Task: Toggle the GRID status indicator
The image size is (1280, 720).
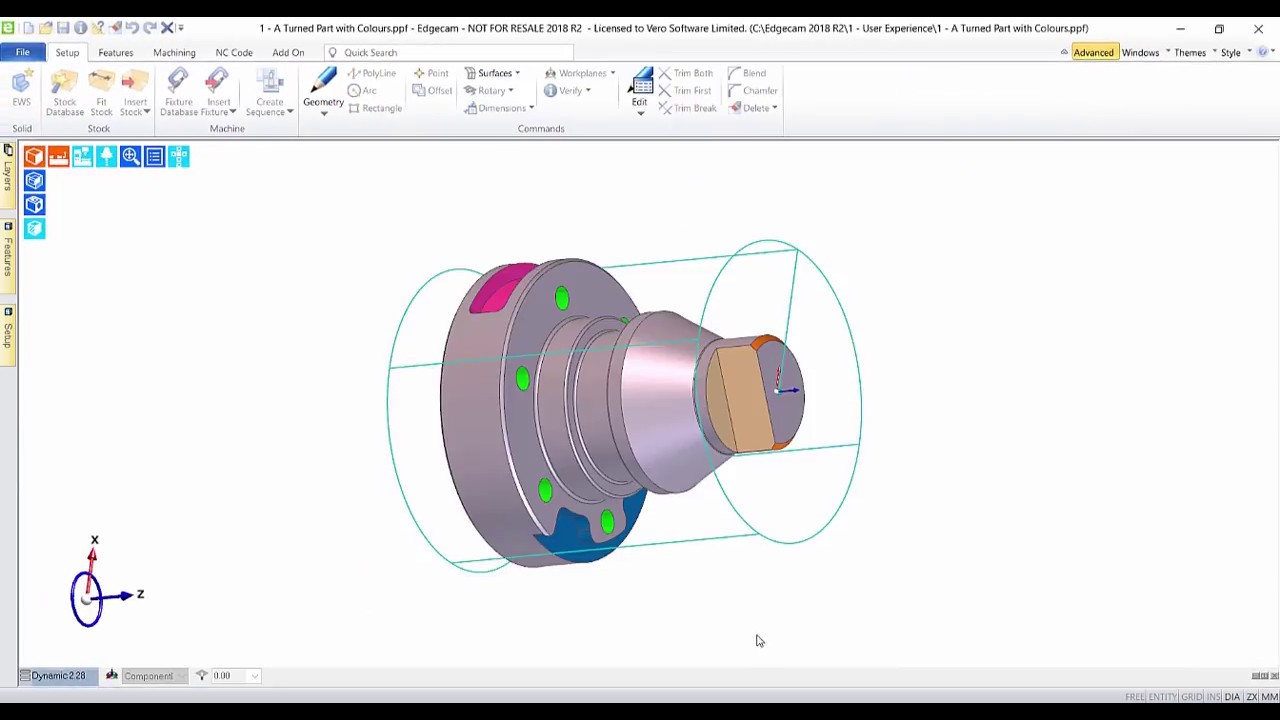Action: pyautogui.click(x=1192, y=697)
